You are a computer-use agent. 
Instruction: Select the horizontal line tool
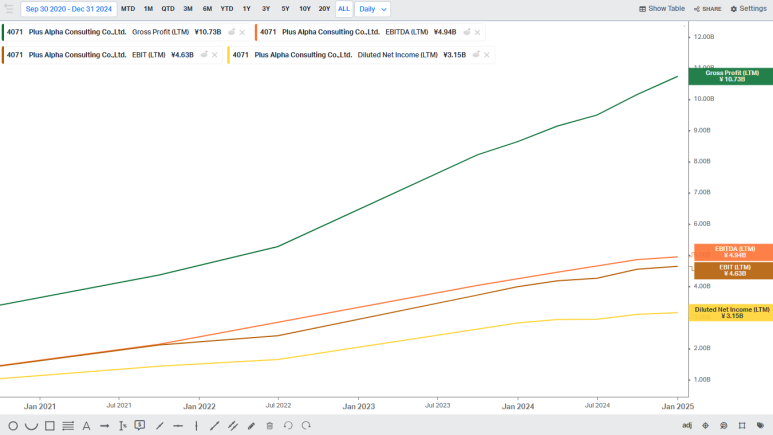[x=178, y=426]
